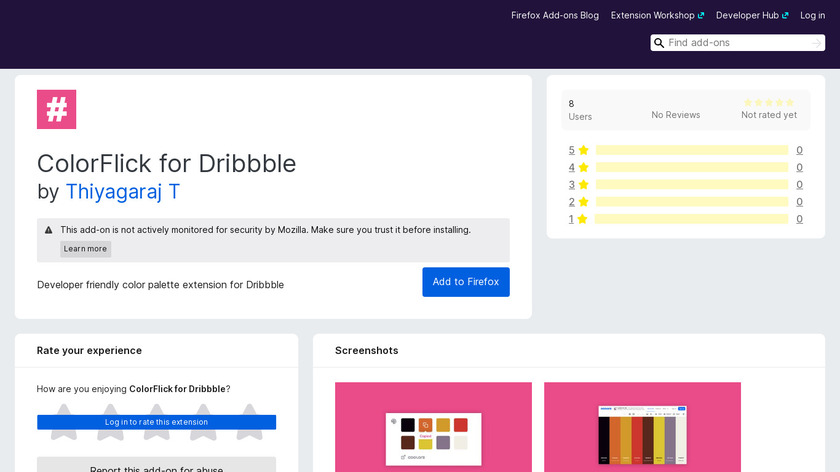The image size is (840, 472).
Task: Open one-star reviews via the 1 link
Action: click(571, 219)
